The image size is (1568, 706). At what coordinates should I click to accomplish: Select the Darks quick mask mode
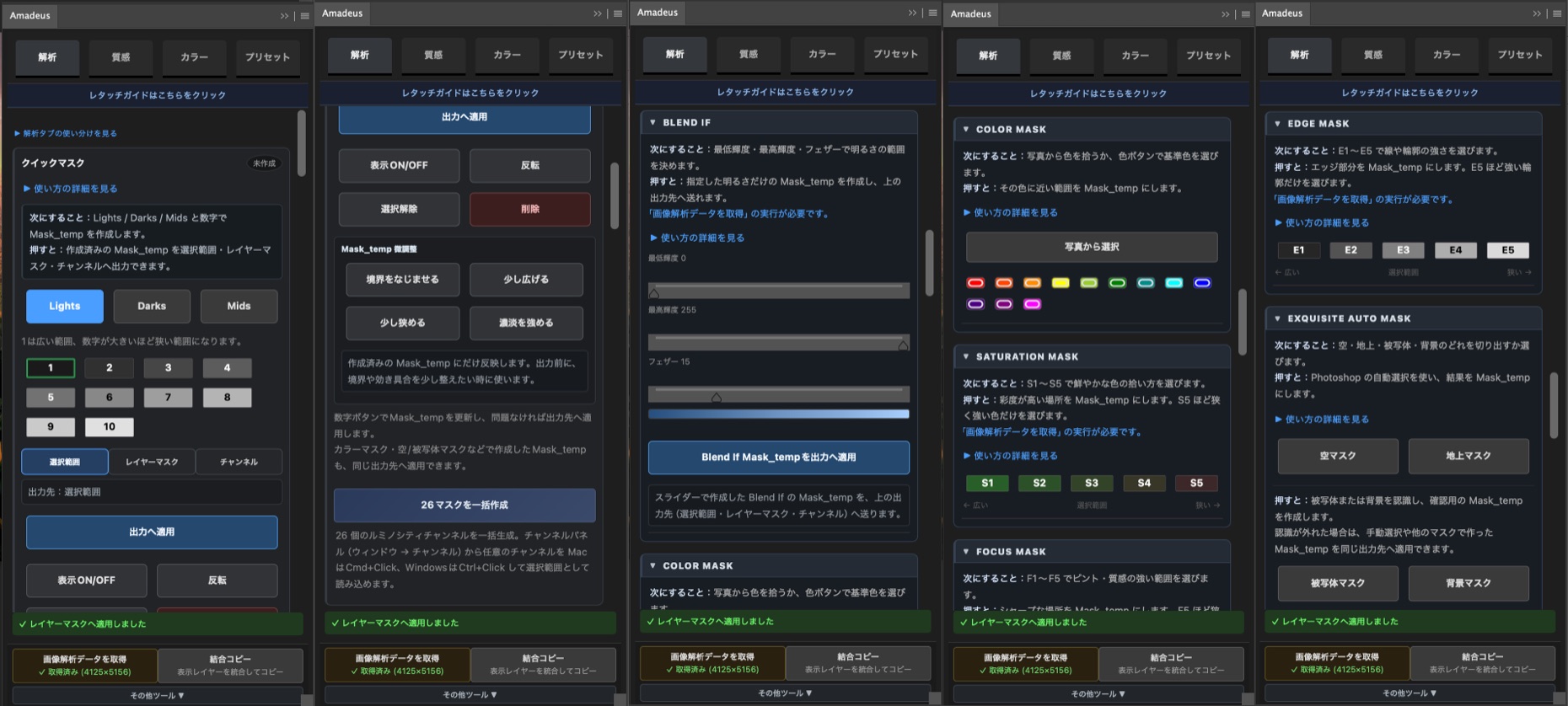[152, 306]
